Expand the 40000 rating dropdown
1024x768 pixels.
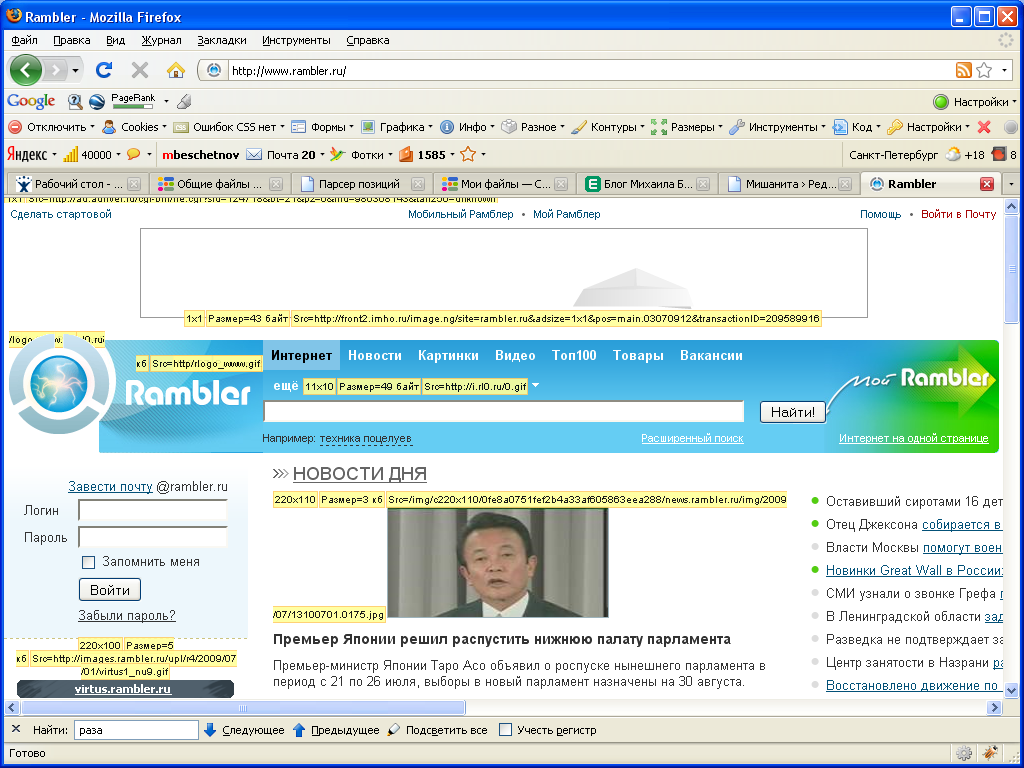pos(118,155)
